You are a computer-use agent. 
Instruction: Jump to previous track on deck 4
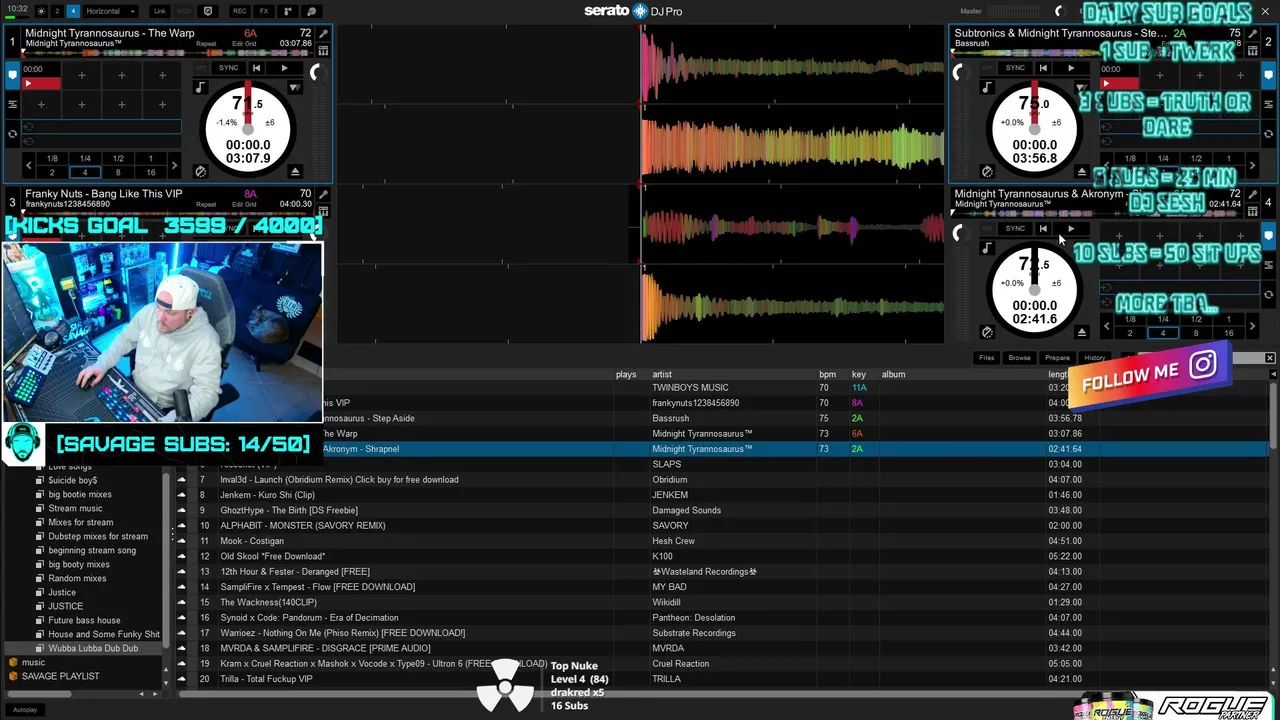(x=1043, y=228)
